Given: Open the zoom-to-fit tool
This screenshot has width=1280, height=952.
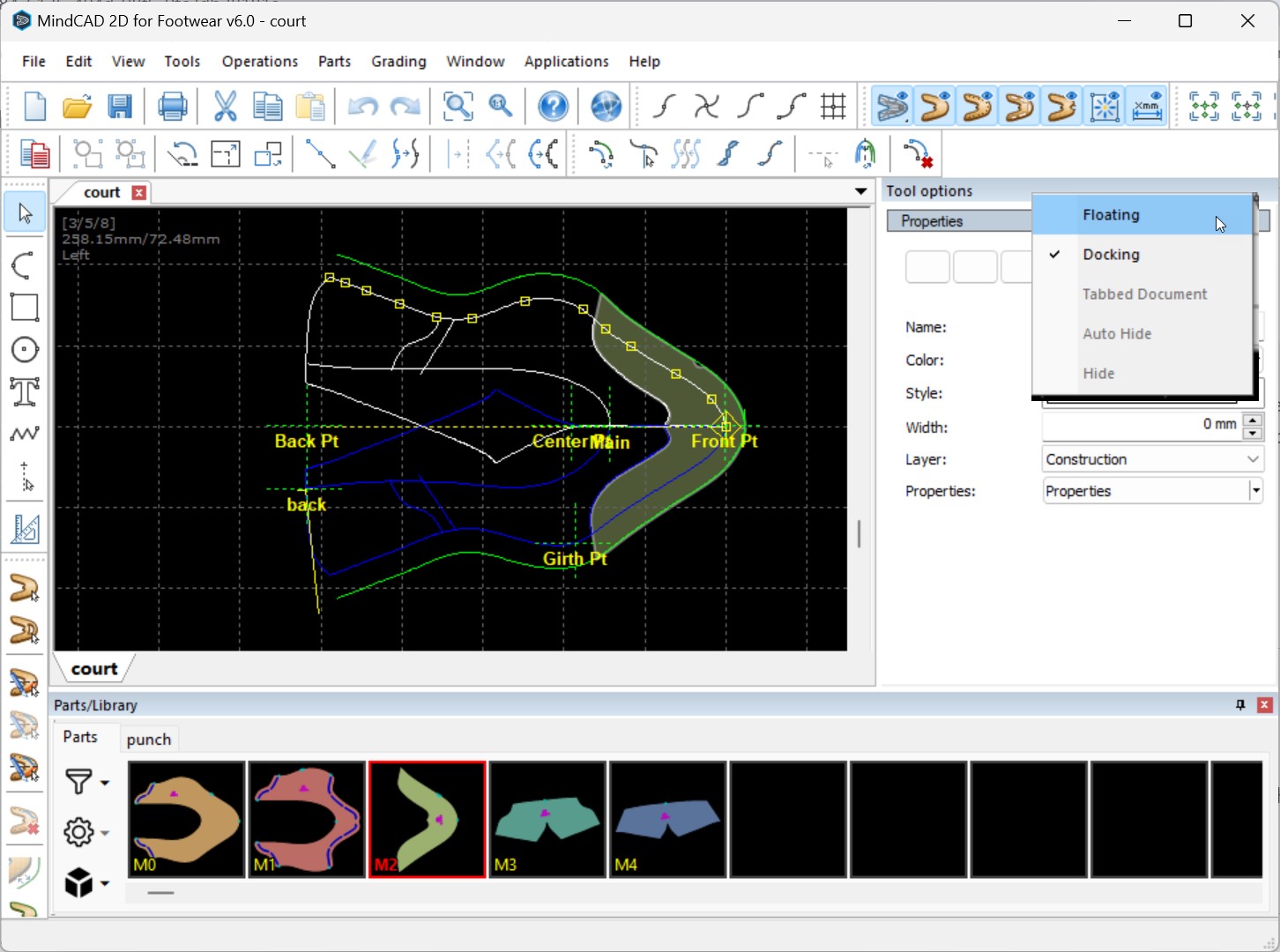Looking at the screenshot, I should (x=458, y=105).
